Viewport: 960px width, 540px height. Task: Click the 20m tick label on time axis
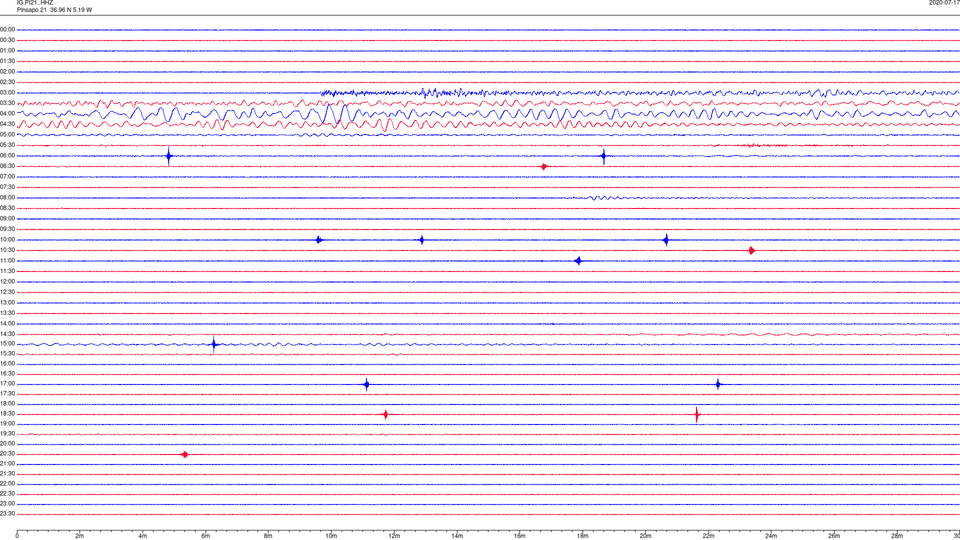[645, 536]
